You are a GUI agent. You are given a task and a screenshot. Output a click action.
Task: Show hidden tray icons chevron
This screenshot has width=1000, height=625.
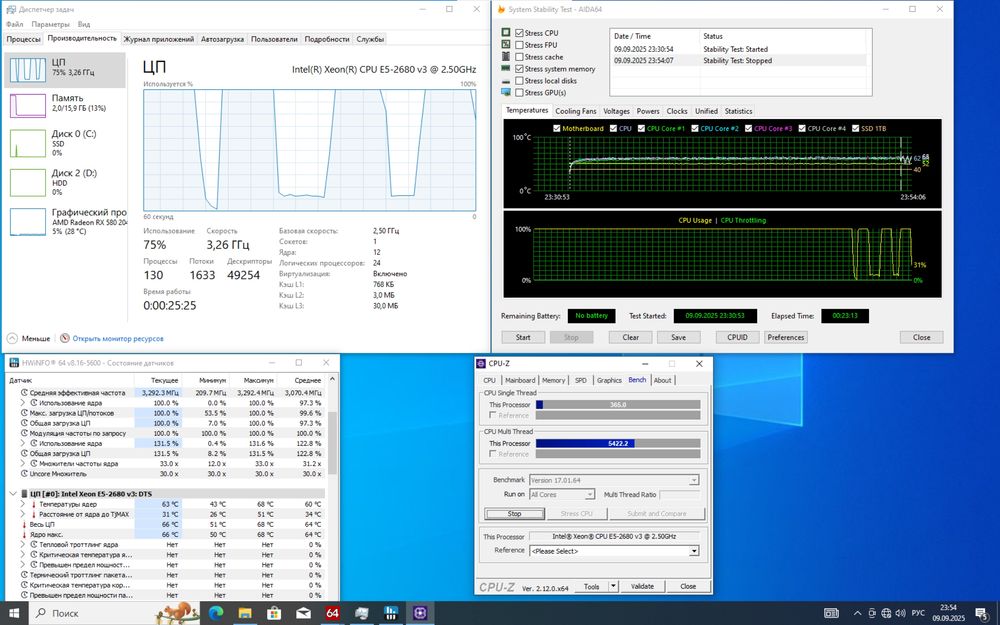tap(857, 613)
